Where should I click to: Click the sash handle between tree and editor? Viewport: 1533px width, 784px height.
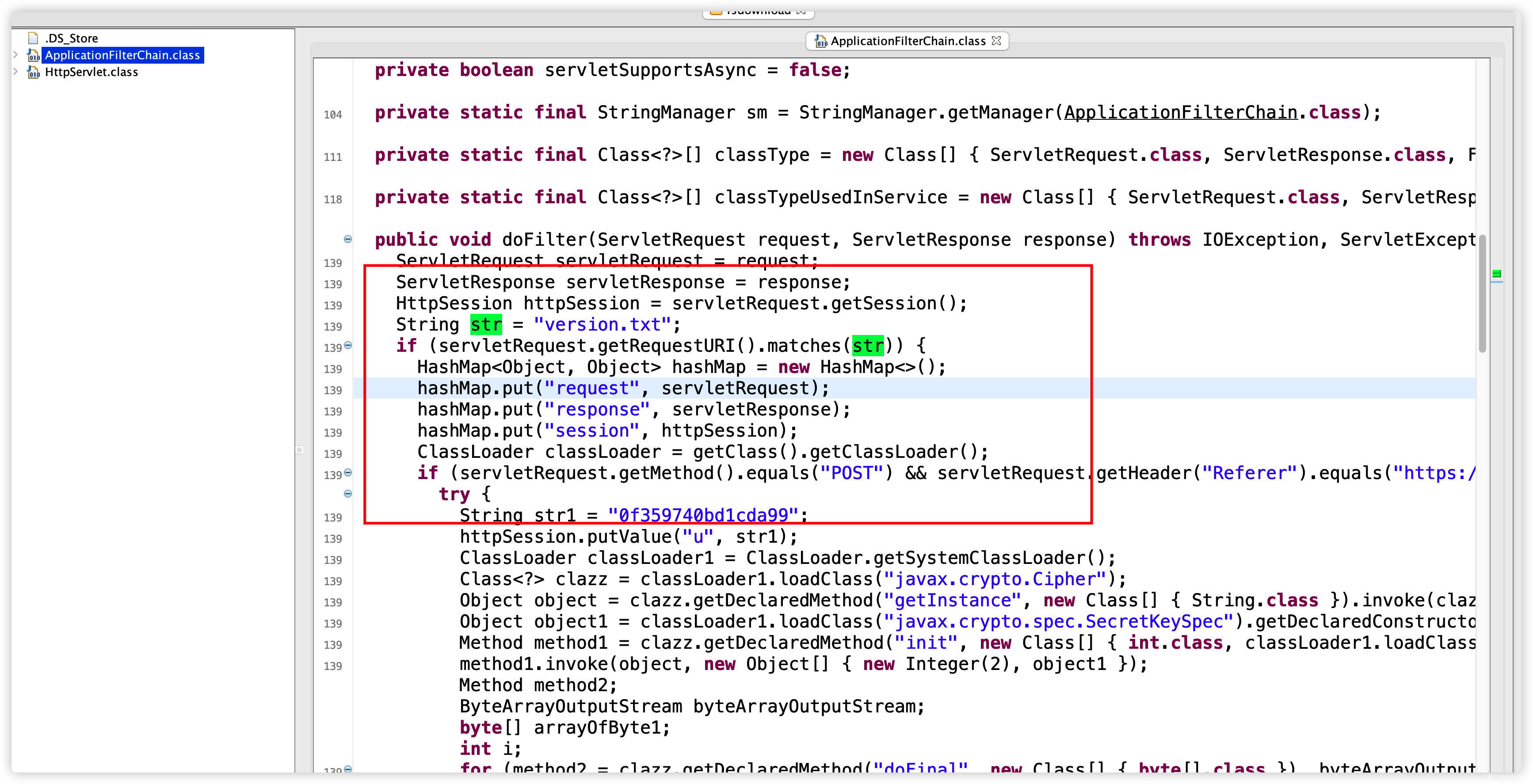point(299,450)
